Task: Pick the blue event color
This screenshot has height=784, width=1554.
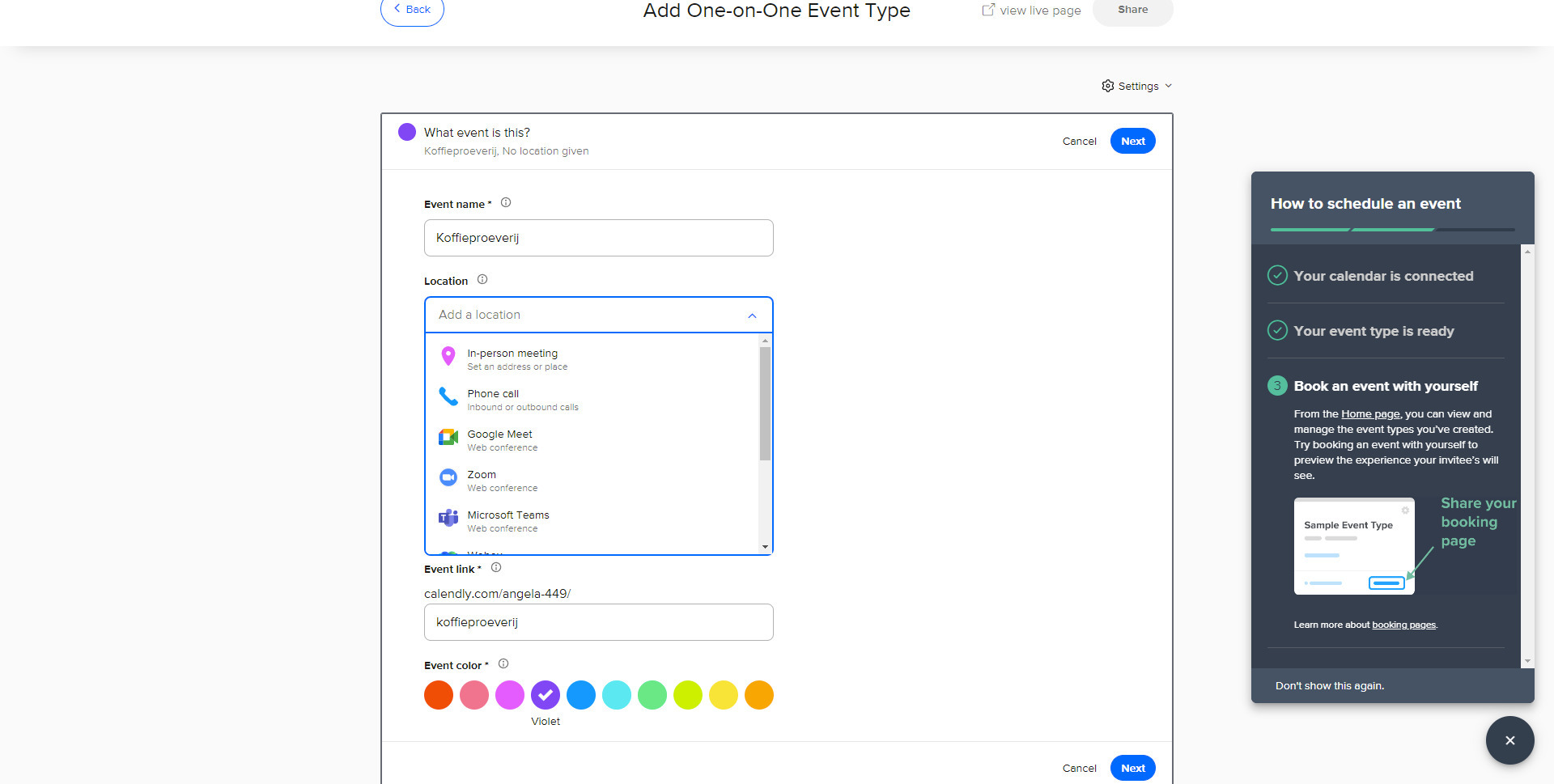Action: 581,695
